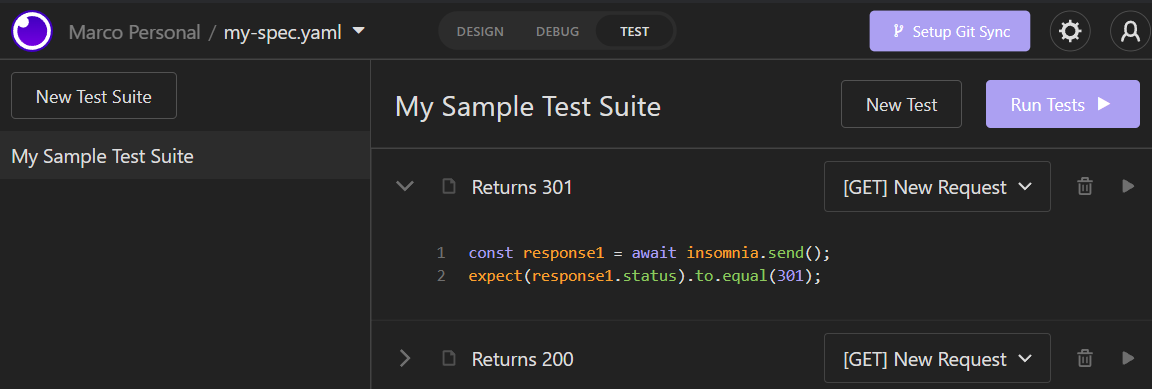The width and height of the screenshot is (1152, 389).
Task: Add a New Test
Action: tap(901, 104)
